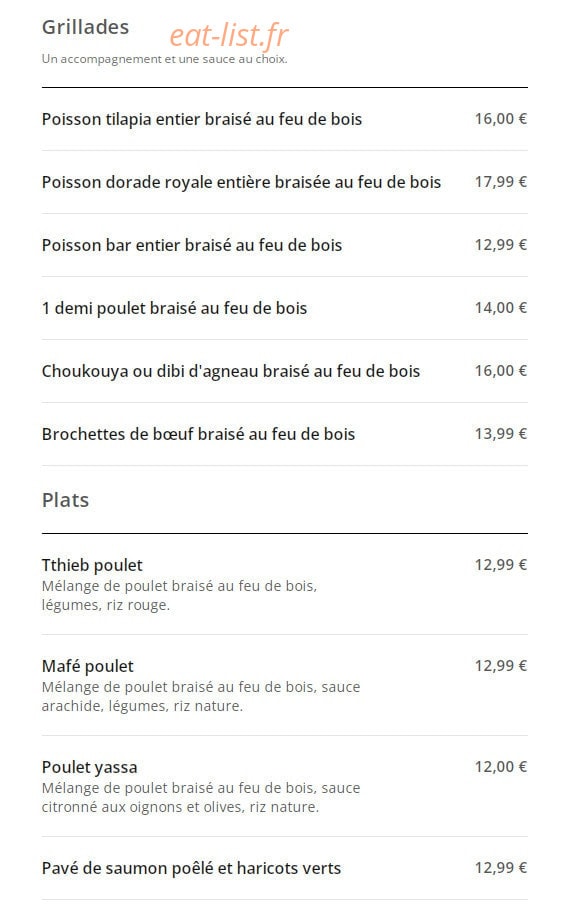The image size is (566, 911).
Task: Click the 14,00 € price
Action: click(501, 308)
